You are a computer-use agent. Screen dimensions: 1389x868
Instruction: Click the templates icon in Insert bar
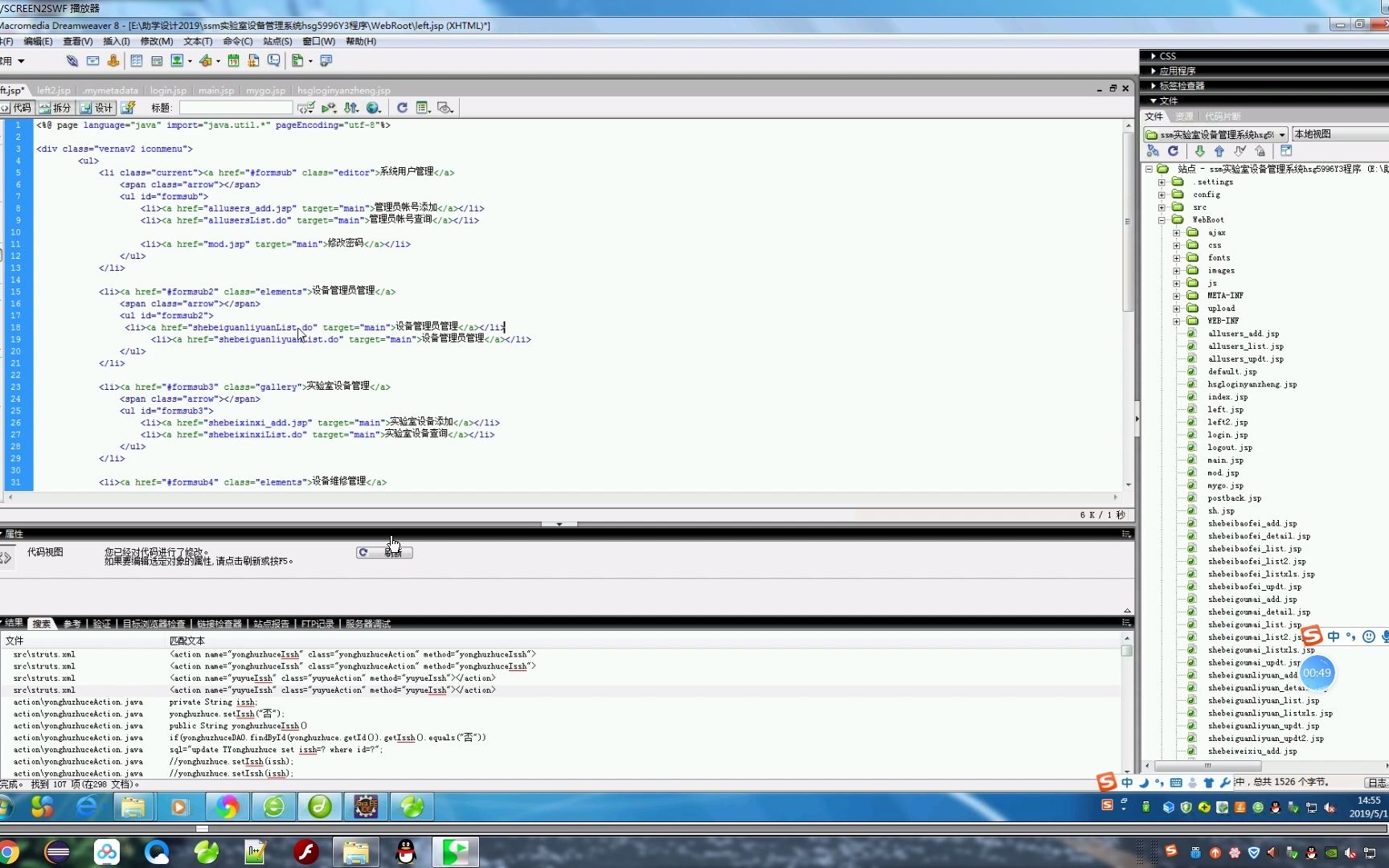(297, 61)
